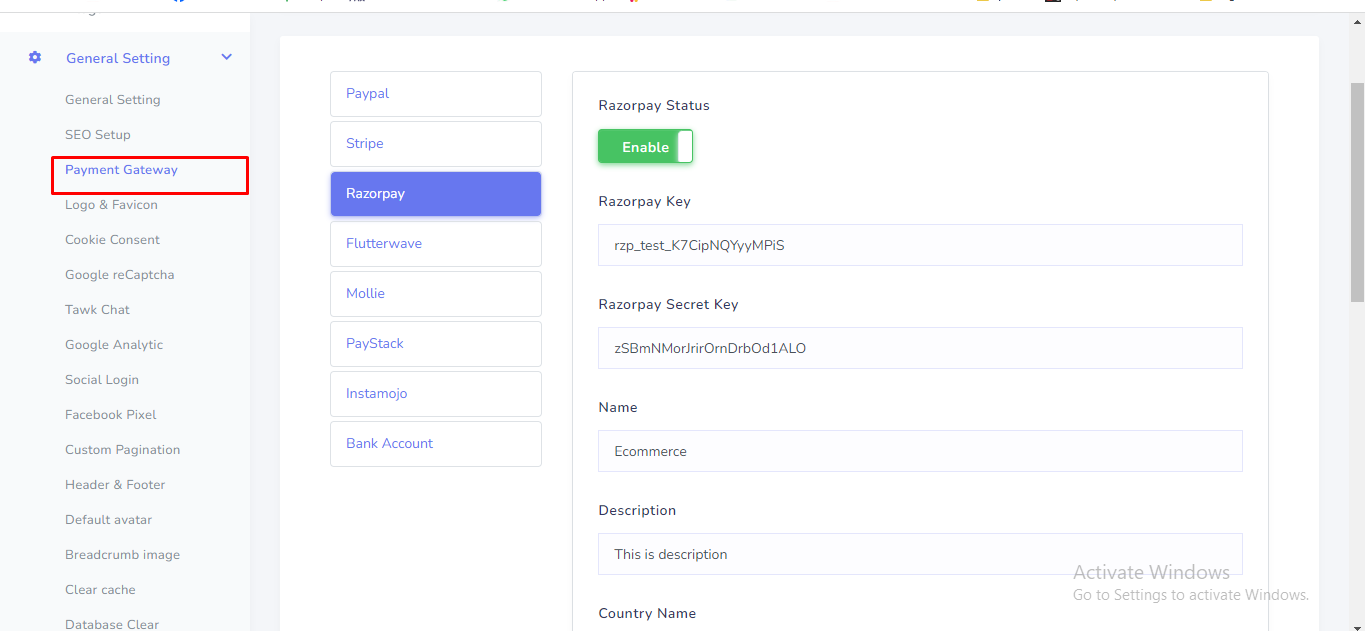The height and width of the screenshot is (631, 1365).
Task: Go to the PayStack tab
Action: point(435,344)
